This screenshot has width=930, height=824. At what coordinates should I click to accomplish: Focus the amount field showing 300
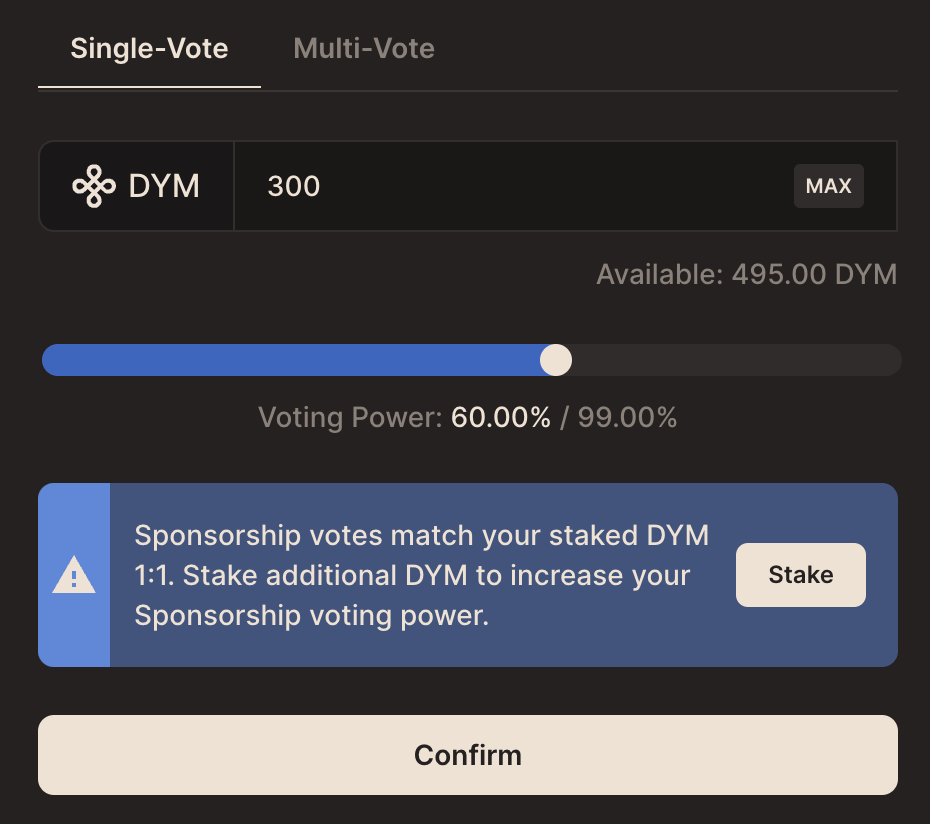pyautogui.click(x=513, y=186)
